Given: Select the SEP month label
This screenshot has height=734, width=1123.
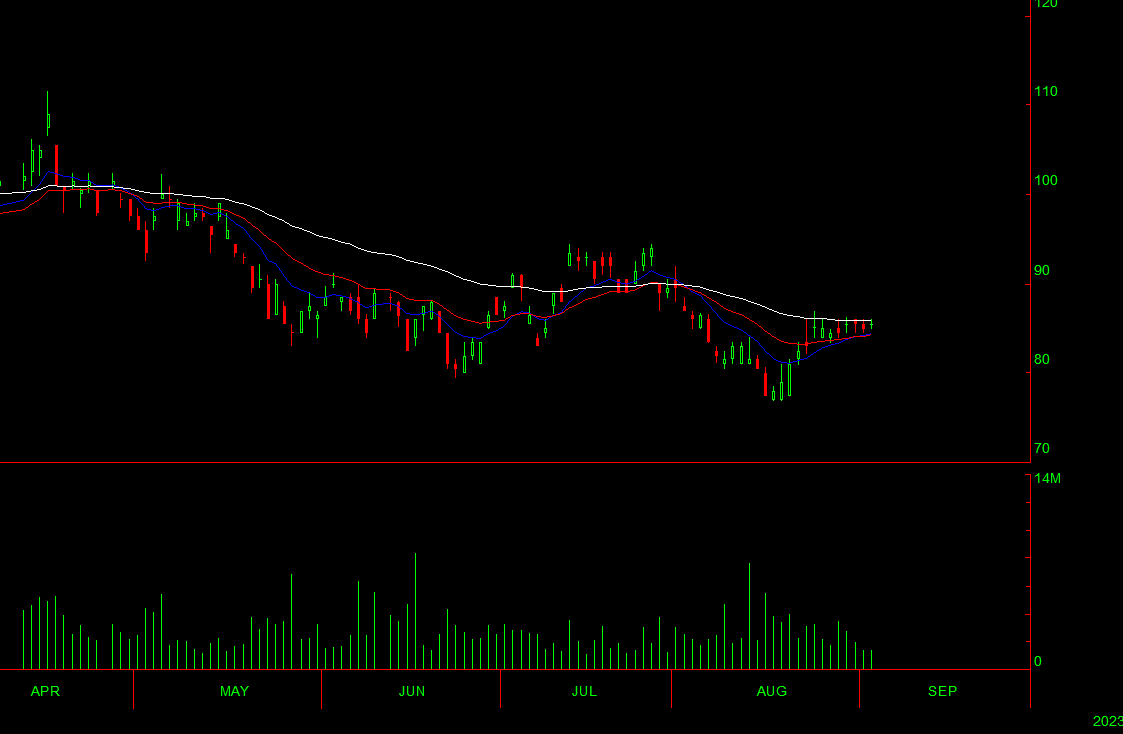Looking at the screenshot, I should click(943, 691).
